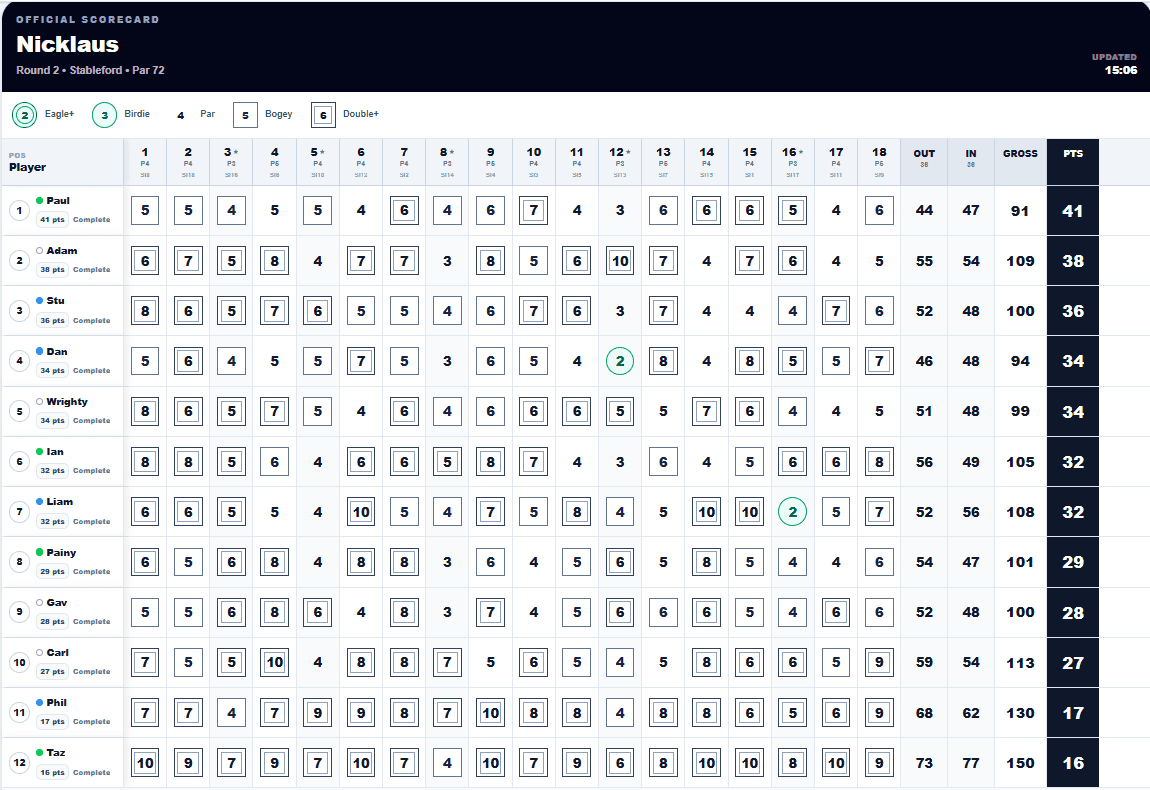The width and height of the screenshot is (1150, 790).
Task: Click Gav's score 7 on hole 9
Action: [x=490, y=612]
